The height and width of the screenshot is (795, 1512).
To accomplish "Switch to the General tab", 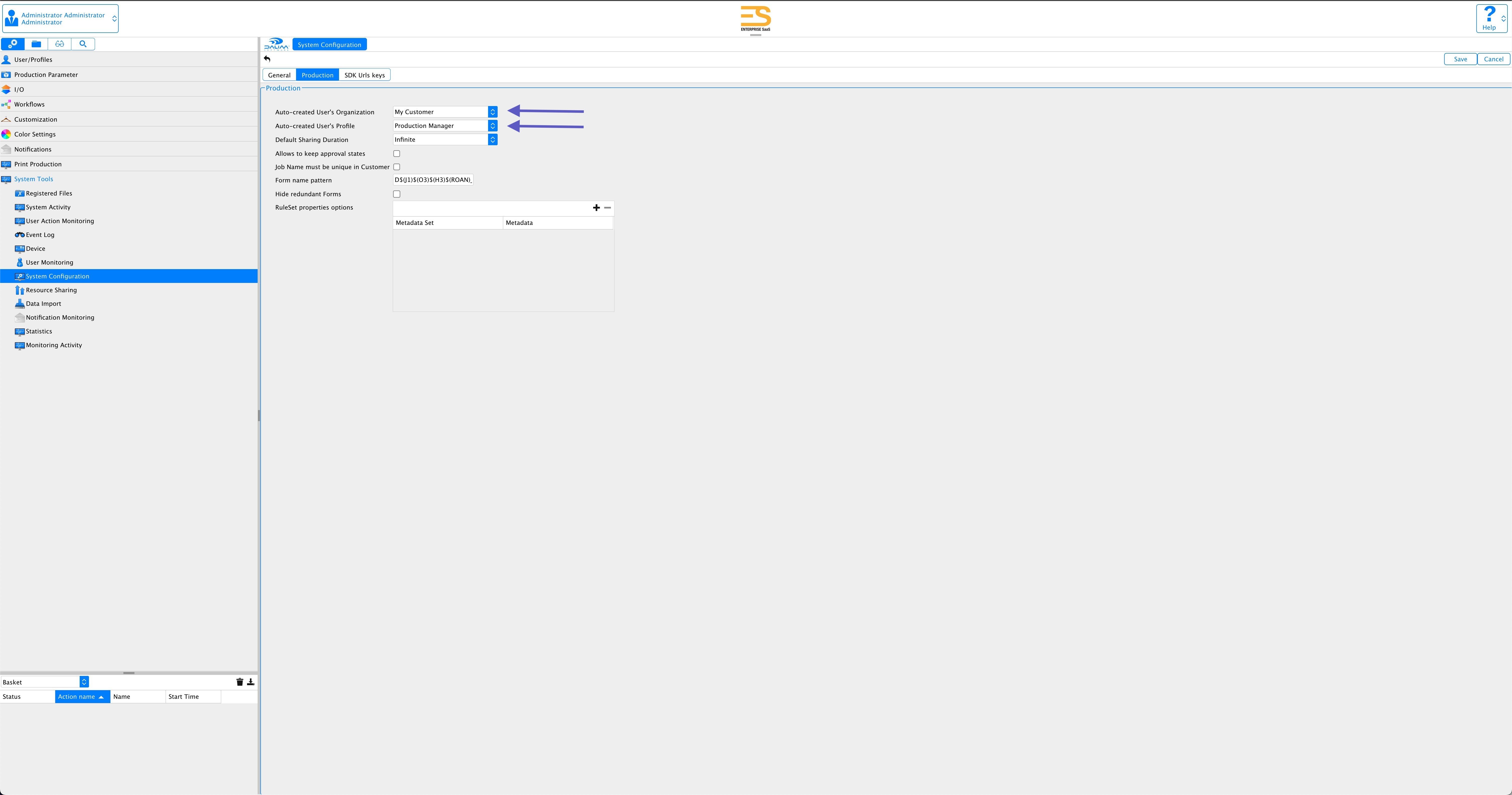I will click(279, 75).
